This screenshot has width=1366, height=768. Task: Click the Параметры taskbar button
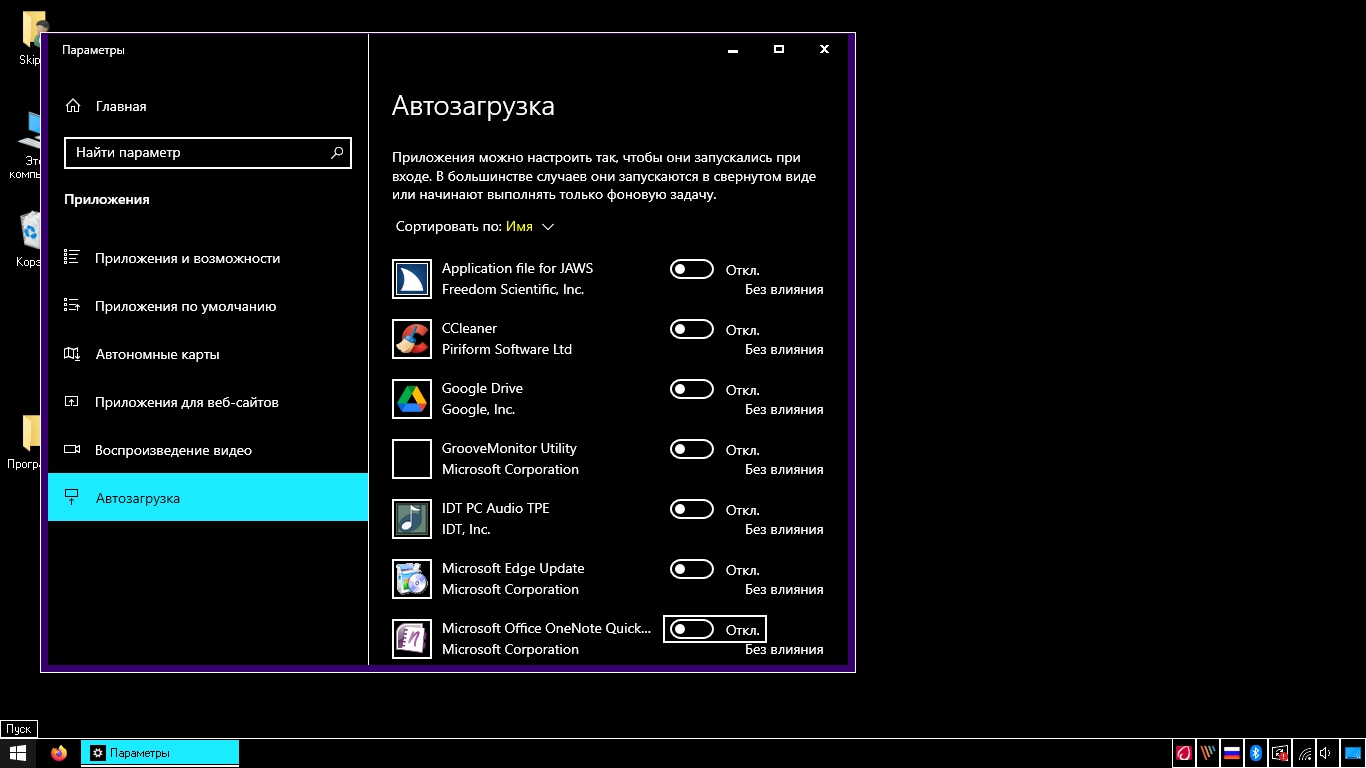click(160, 753)
